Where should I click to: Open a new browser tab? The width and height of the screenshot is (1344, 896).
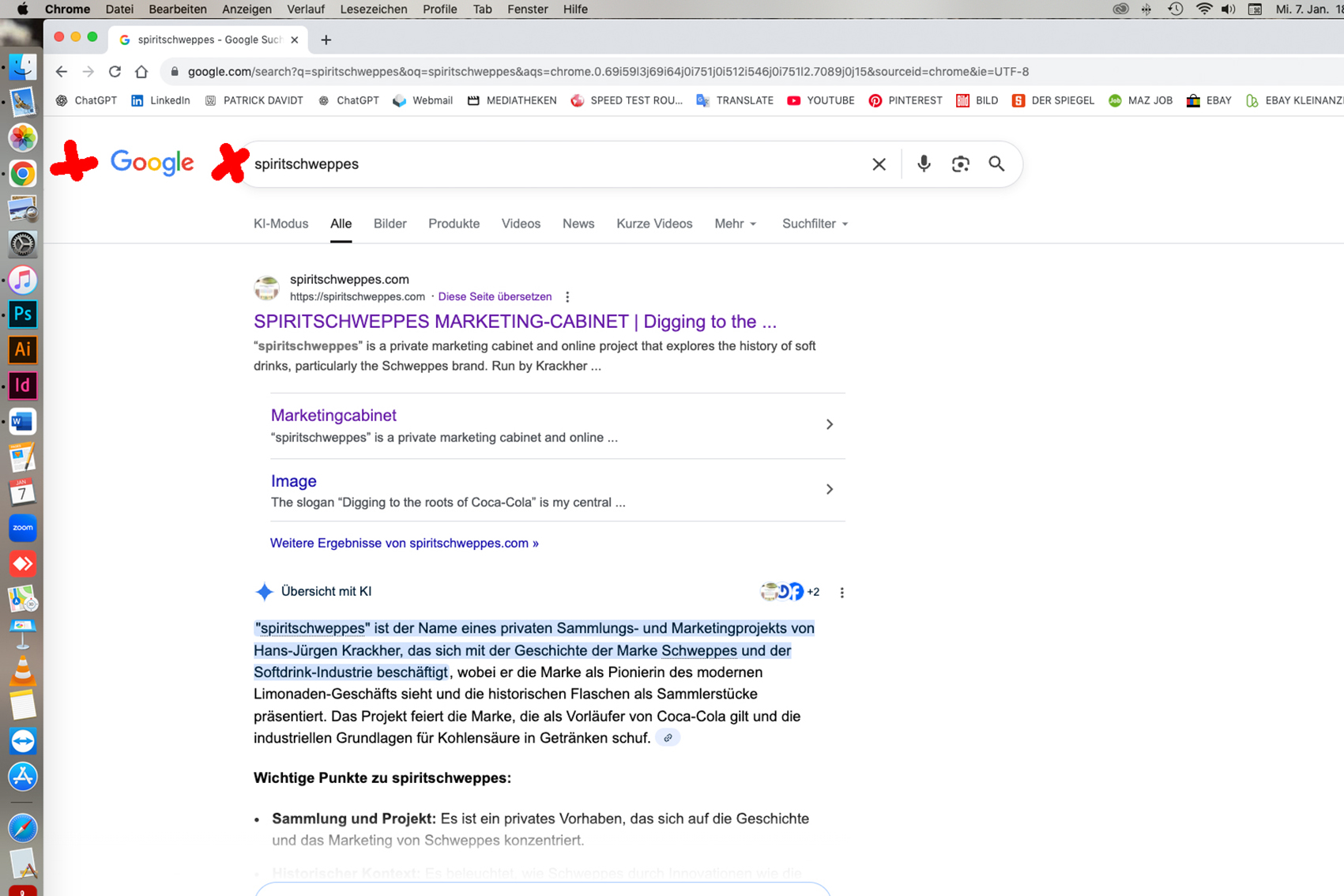point(326,40)
